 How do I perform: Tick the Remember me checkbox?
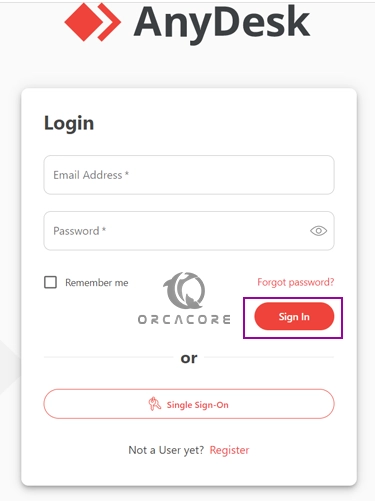tap(50, 282)
